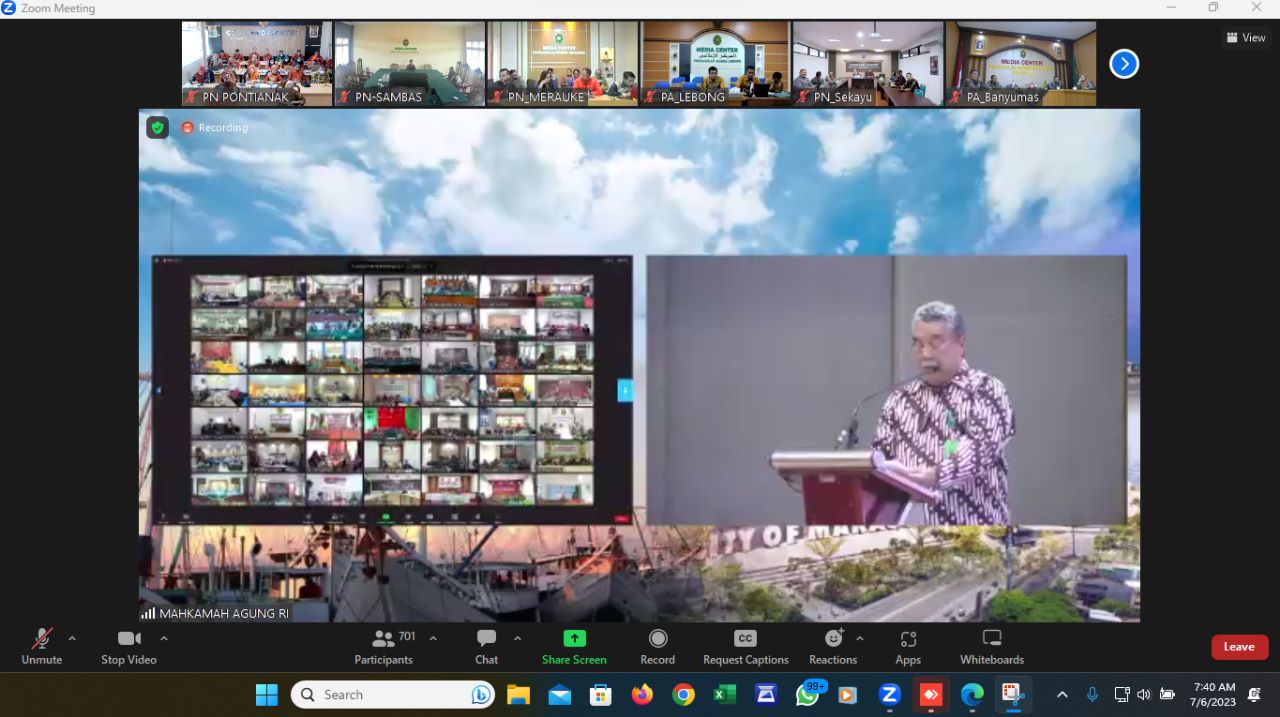The width and height of the screenshot is (1280, 717).
Task: Expand the arrow next to Participants
Action: point(433,638)
